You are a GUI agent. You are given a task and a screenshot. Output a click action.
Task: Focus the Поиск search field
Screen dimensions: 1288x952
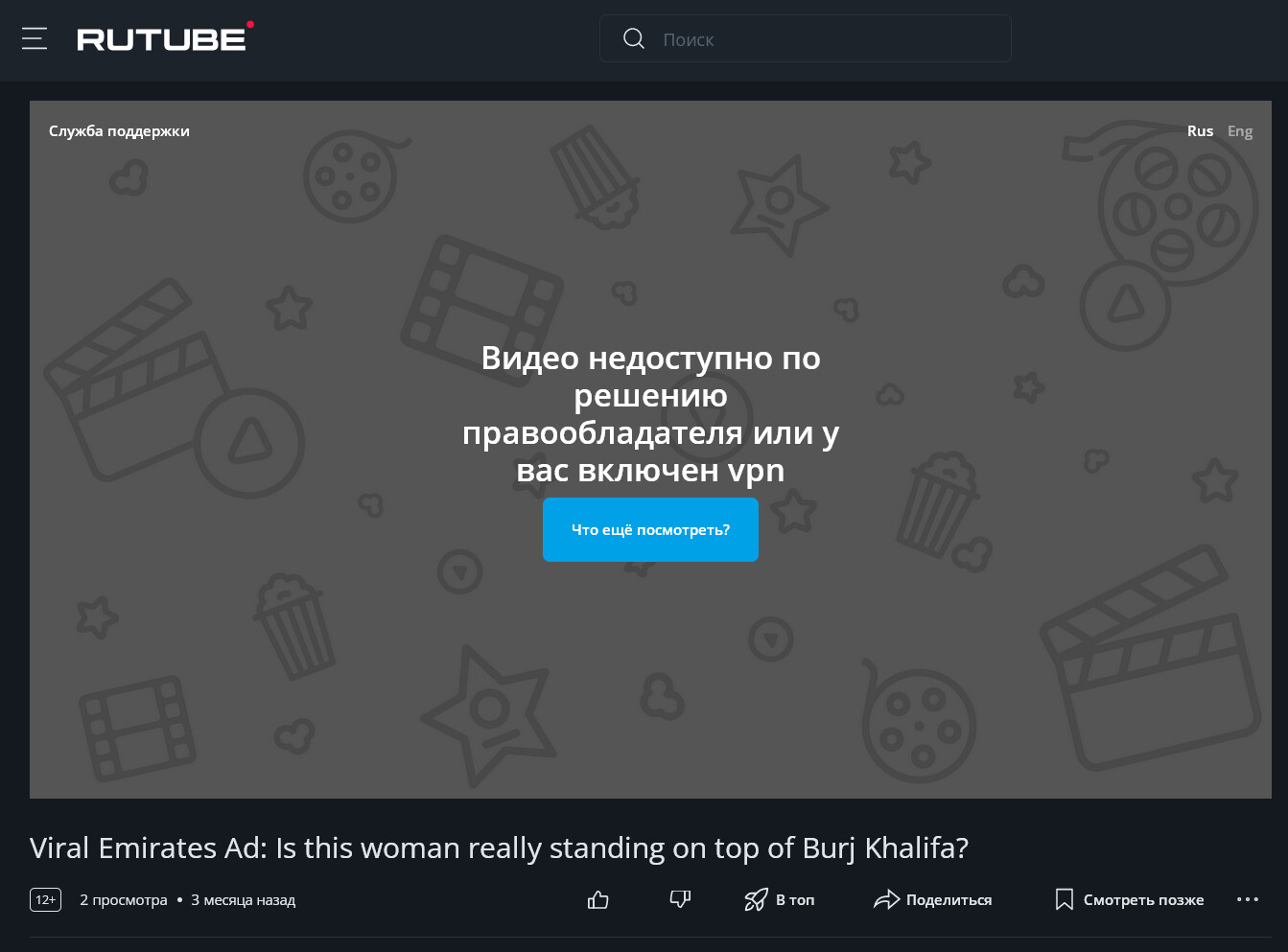tap(806, 38)
